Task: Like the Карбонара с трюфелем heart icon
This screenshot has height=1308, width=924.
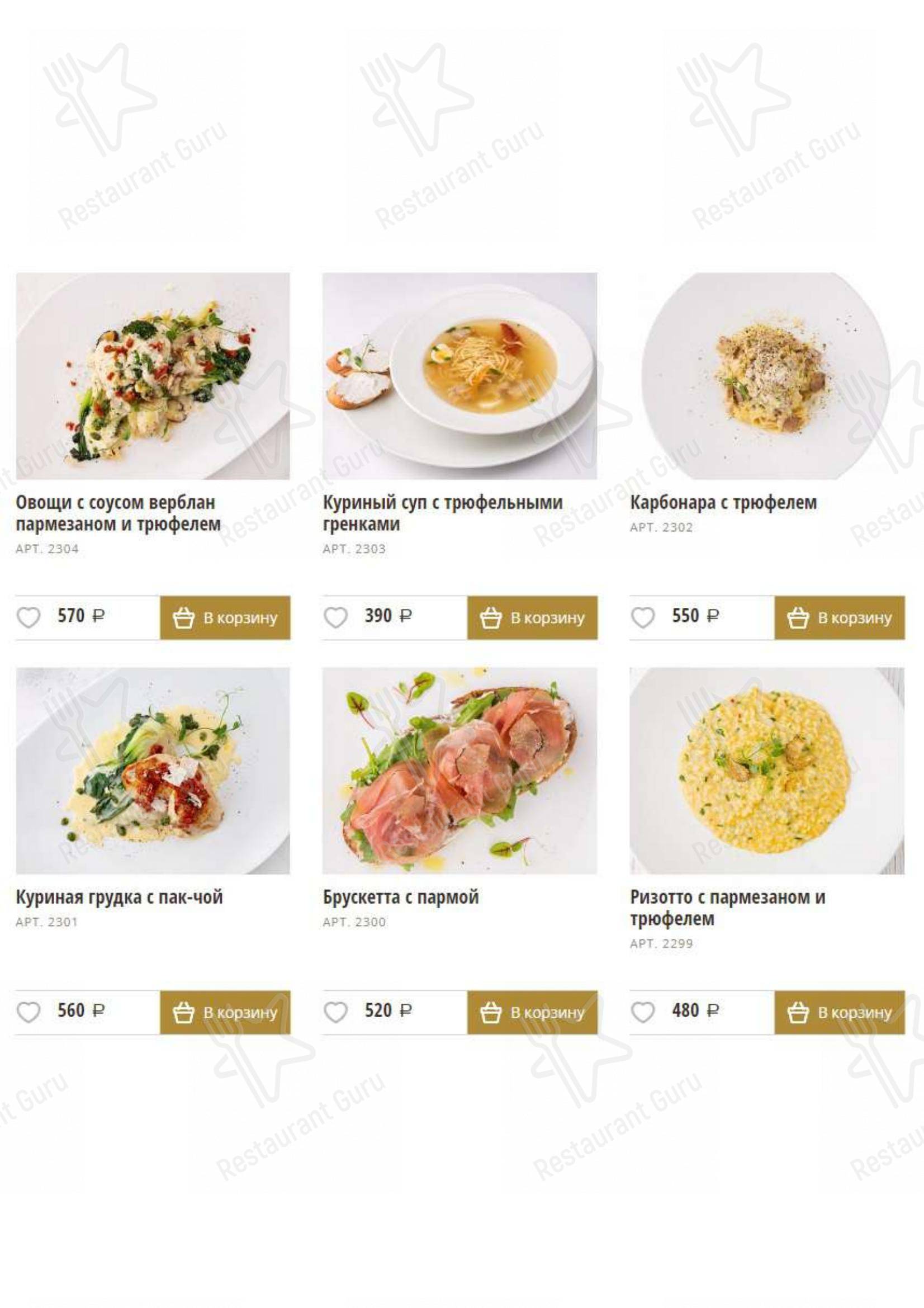Action: pos(643,617)
